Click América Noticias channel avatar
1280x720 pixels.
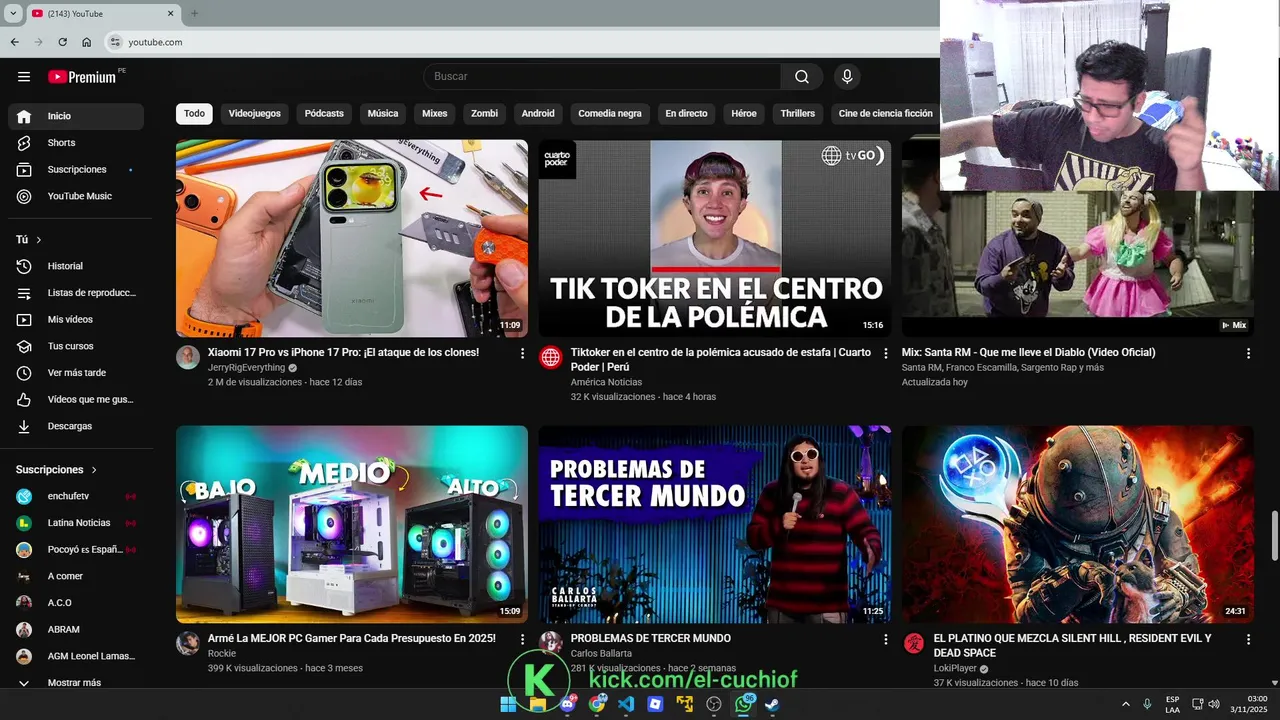click(x=551, y=357)
